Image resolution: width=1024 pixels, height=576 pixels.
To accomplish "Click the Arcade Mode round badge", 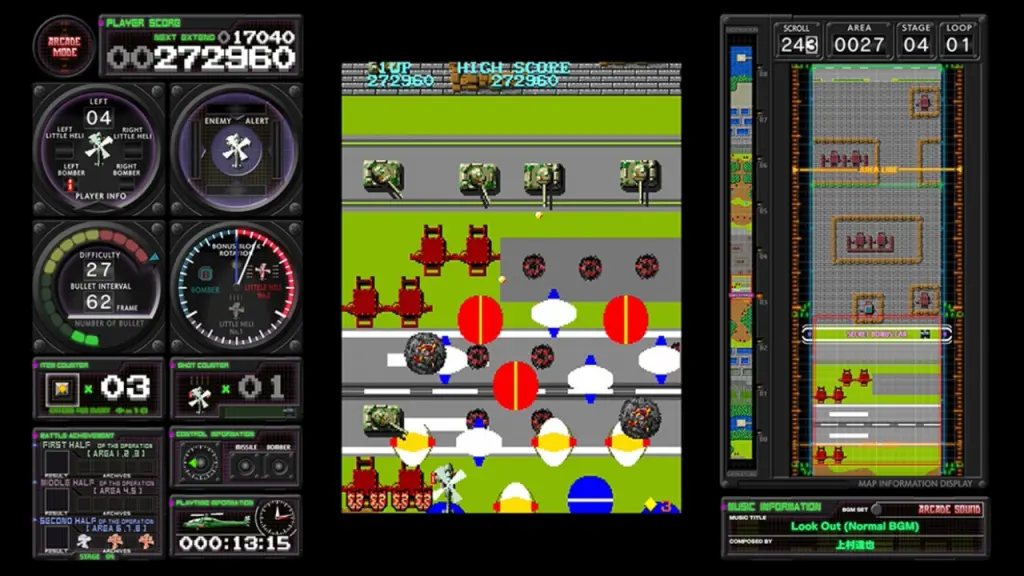I will (x=64, y=46).
